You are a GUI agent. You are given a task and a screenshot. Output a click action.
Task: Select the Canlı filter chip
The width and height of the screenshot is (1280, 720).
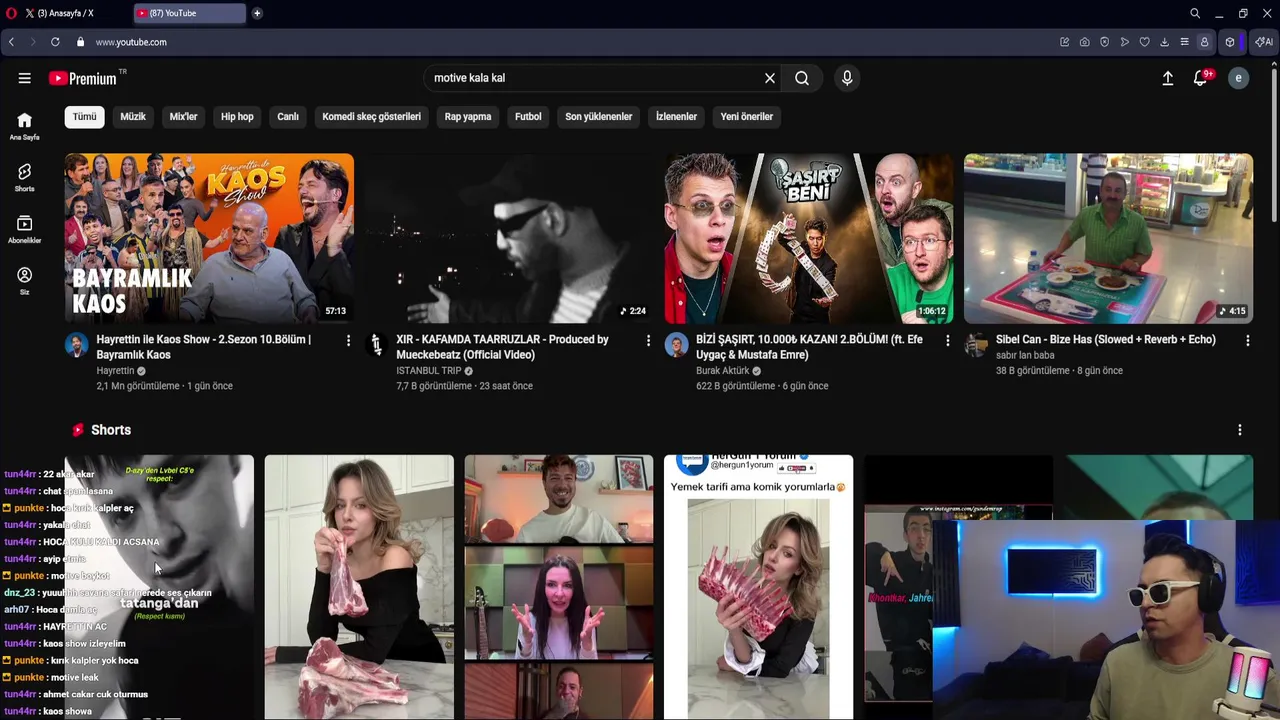(x=288, y=116)
